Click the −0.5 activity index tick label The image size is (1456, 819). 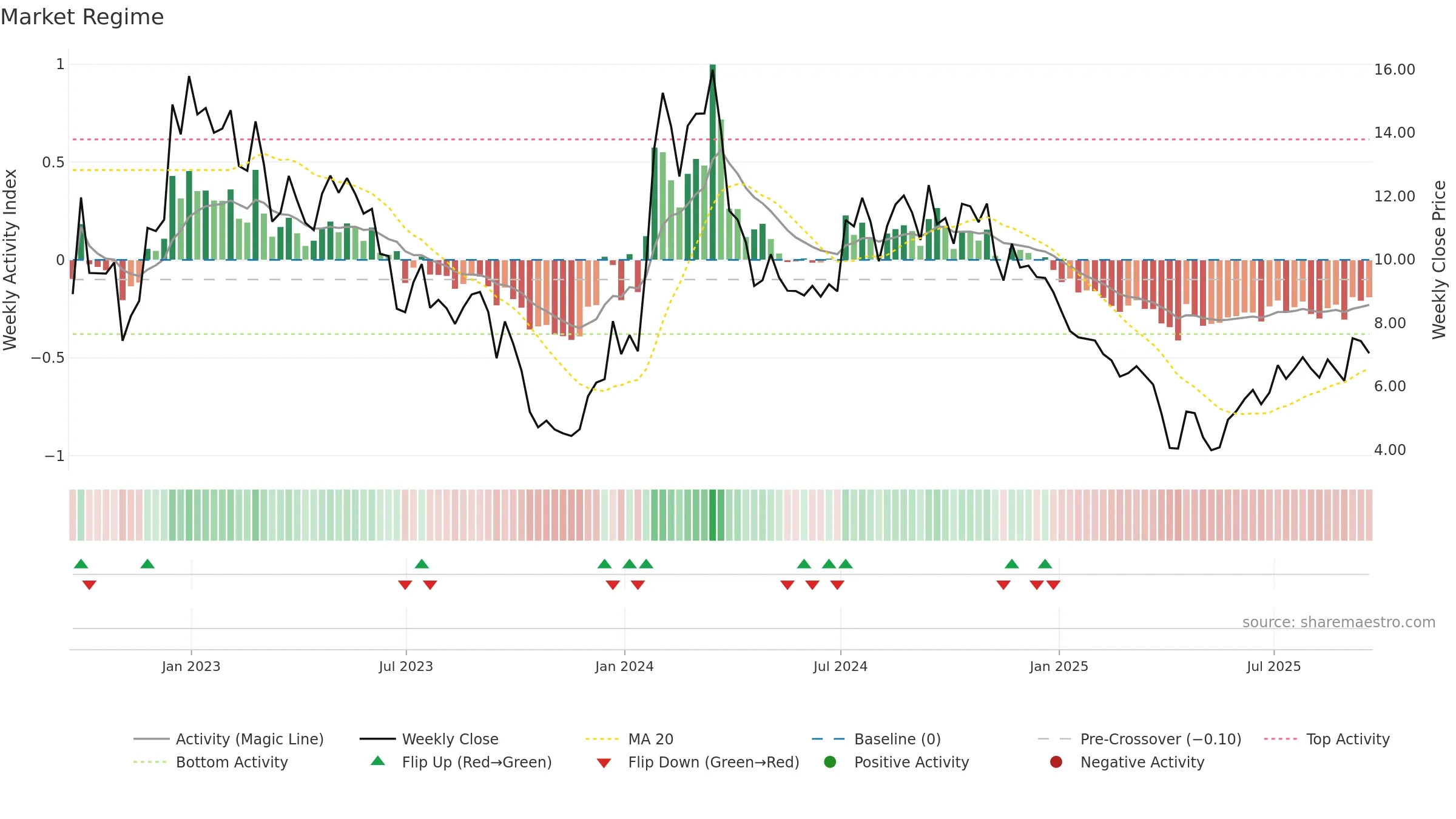click(48, 358)
